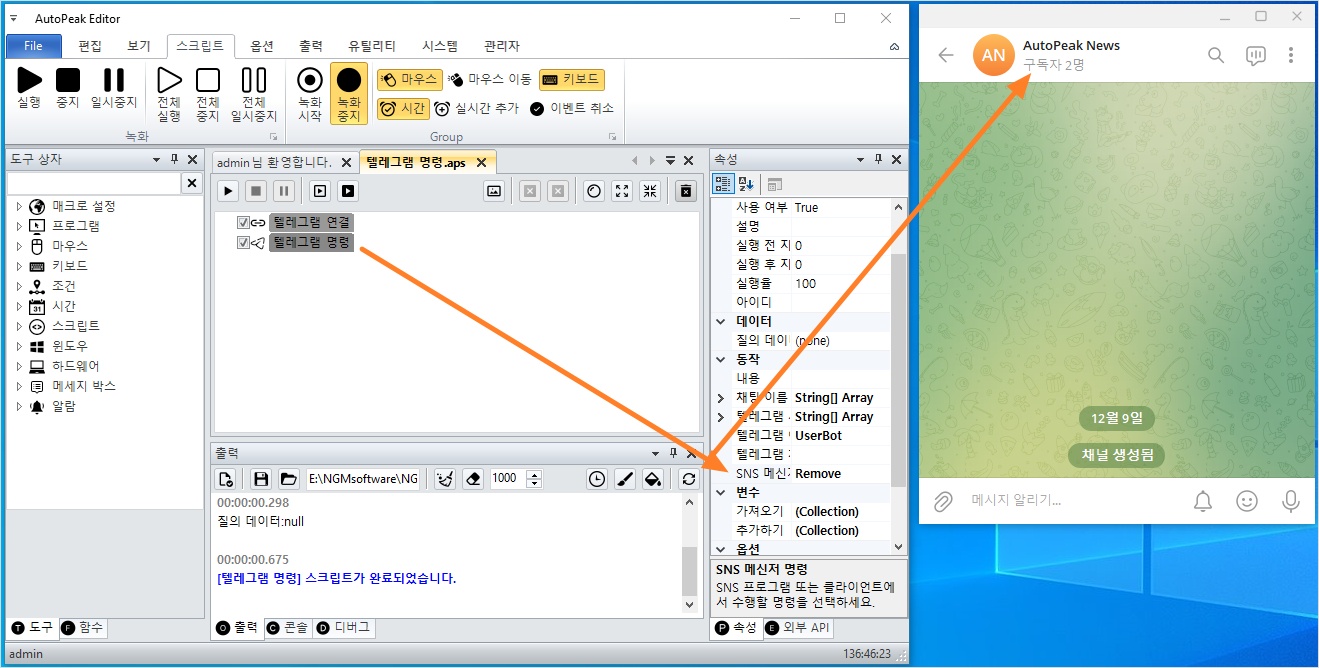This screenshot has width=1319, height=668.
Task: Toggle the 키보드 recording option
Action: [x=571, y=79]
